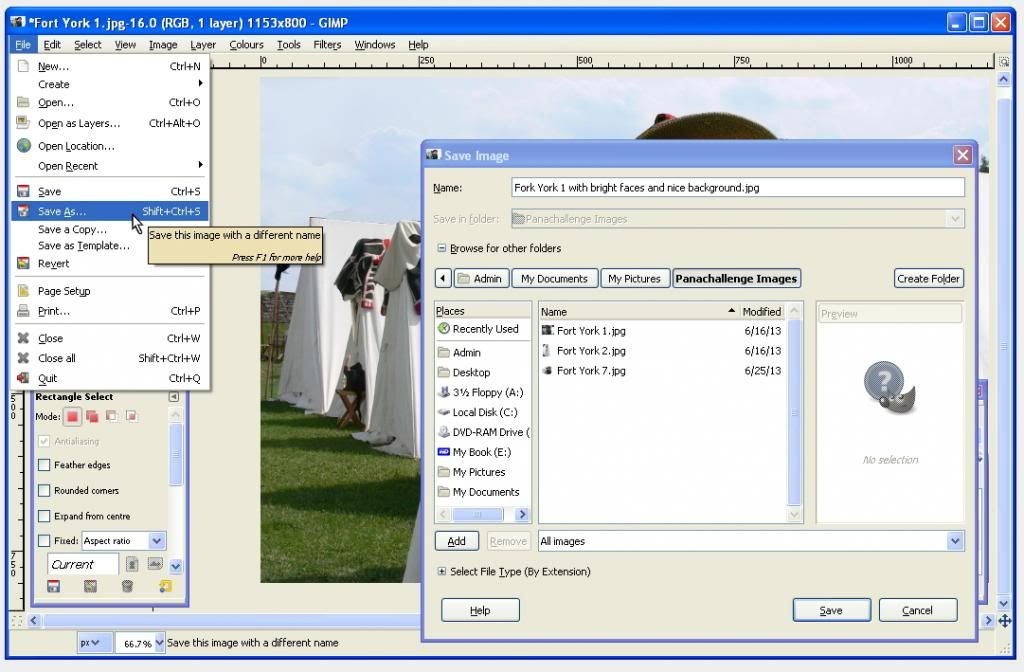
Task: Click GIMP window title icon
Action: (x=18, y=22)
